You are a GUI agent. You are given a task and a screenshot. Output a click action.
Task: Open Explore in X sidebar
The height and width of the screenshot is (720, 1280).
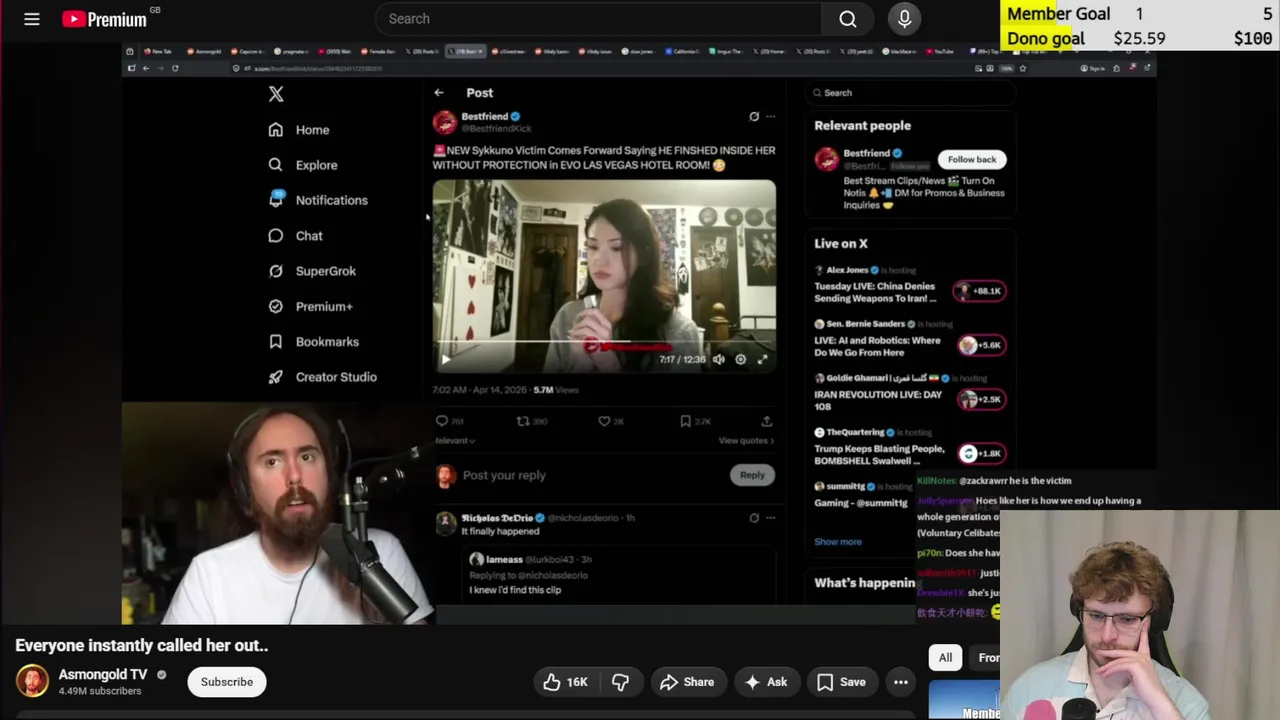coord(303,165)
